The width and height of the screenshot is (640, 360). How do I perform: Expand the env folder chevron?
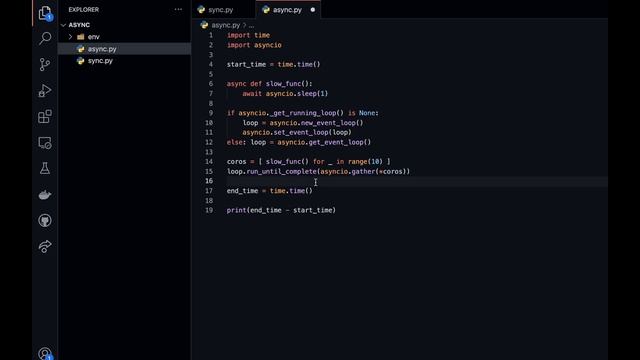(71, 37)
